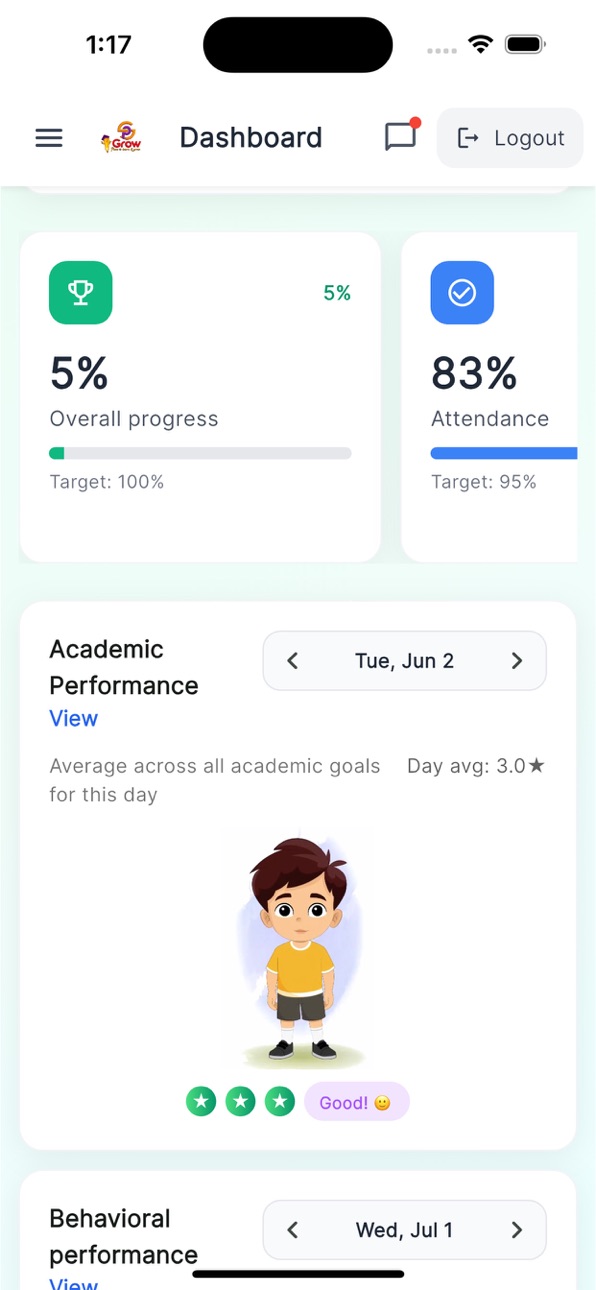
Task: Go to previous day before Tue, Jun 2
Action: (292, 661)
